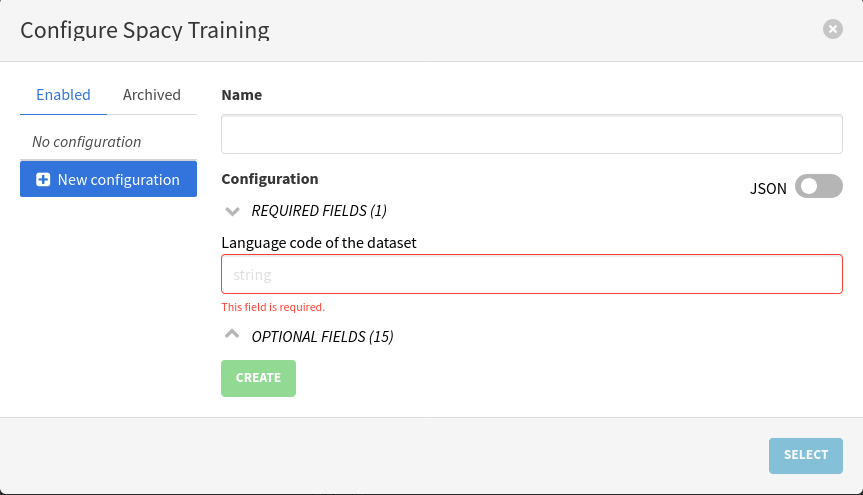Screen dimensions: 863x495
Task: Click the New configuration button
Action: [x=108, y=179]
